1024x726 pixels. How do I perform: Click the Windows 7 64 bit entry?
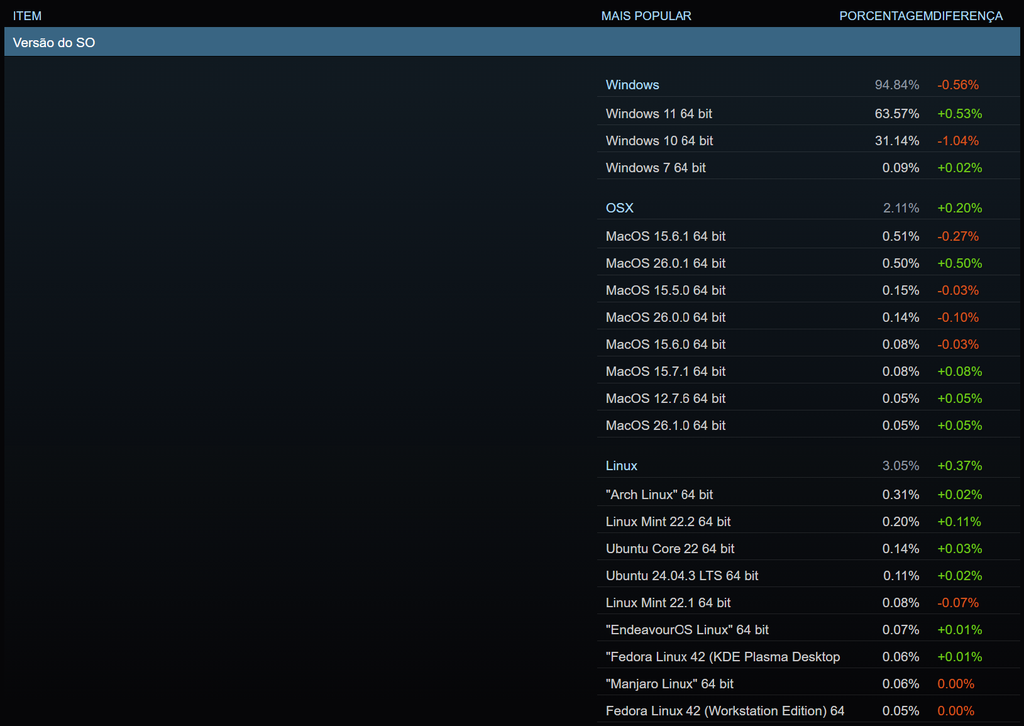click(x=655, y=168)
